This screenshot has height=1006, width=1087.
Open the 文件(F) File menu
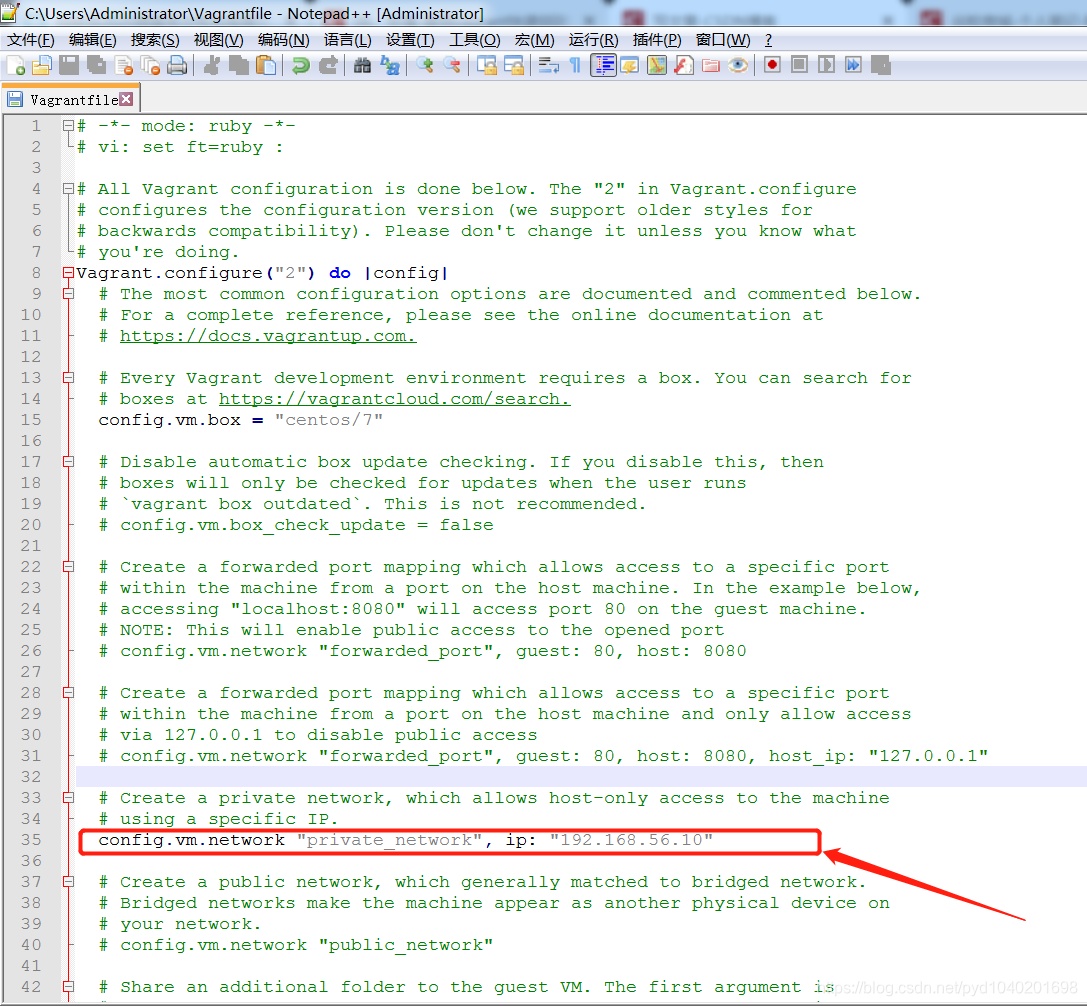[31, 40]
